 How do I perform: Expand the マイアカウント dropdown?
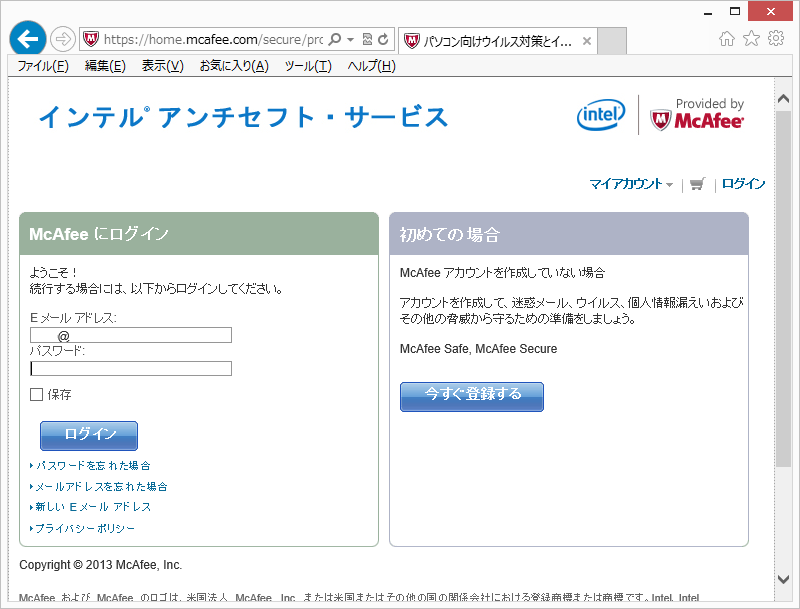pos(631,184)
